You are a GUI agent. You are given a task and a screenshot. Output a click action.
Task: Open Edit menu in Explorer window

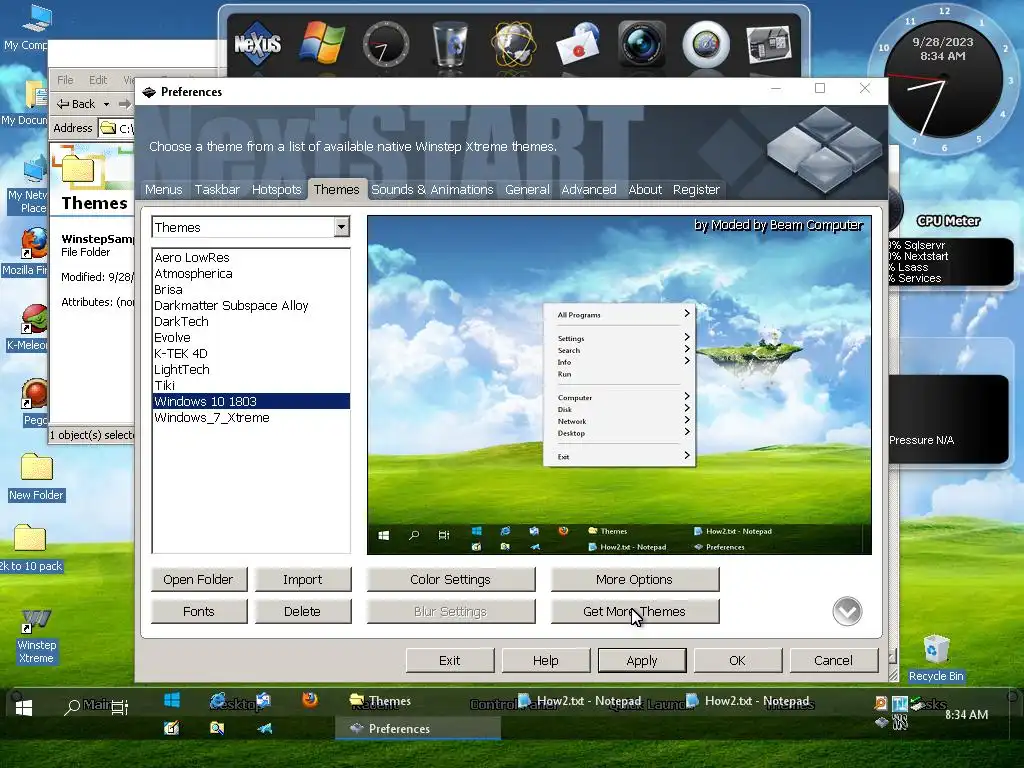[98, 80]
